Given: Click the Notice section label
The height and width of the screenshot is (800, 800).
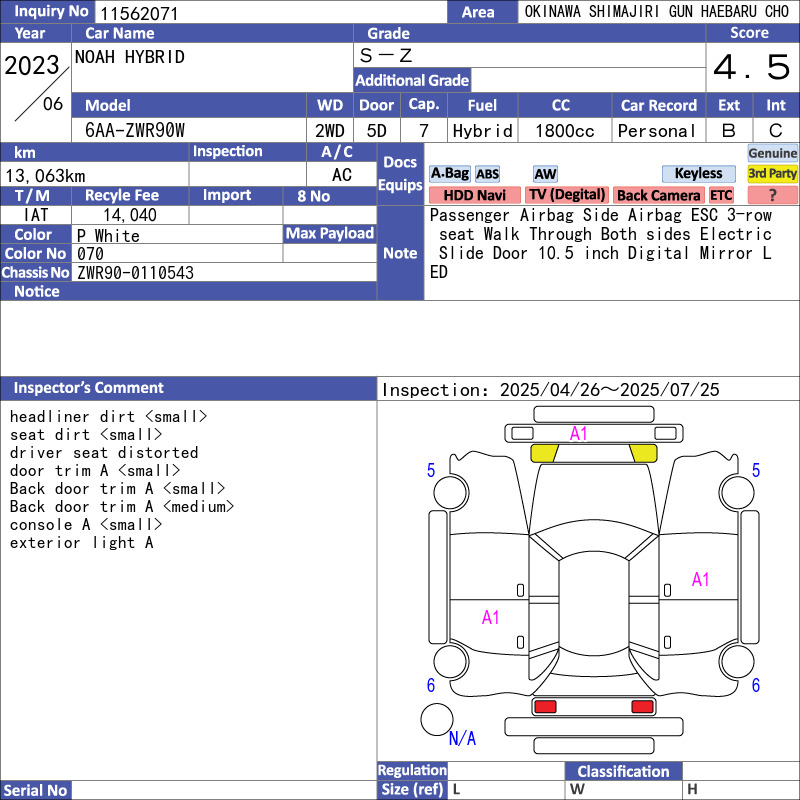Looking at the screenshot, I should 37,292.
